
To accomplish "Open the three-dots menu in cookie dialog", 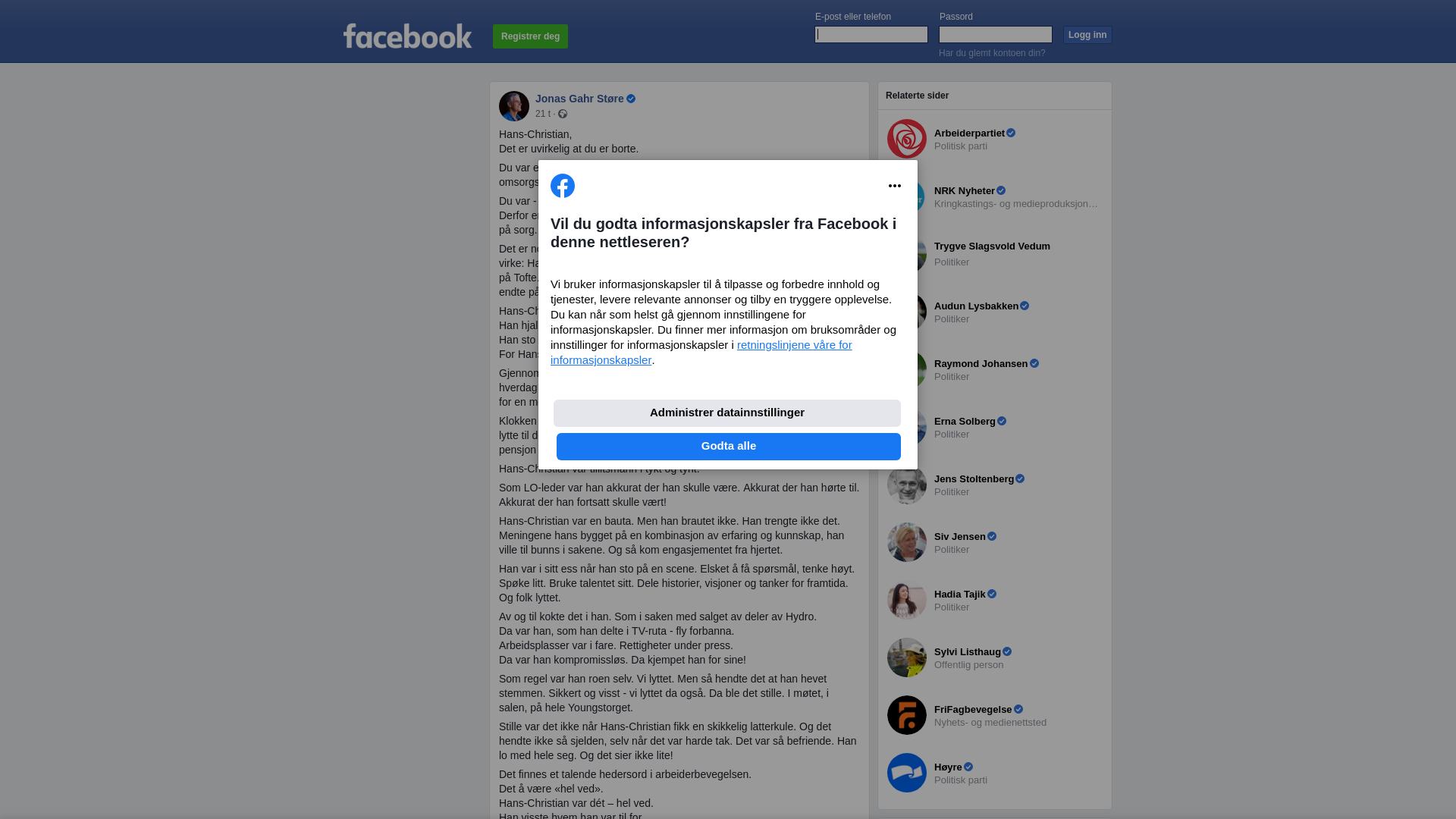I will pyautogui.click(x=895, y=186).
